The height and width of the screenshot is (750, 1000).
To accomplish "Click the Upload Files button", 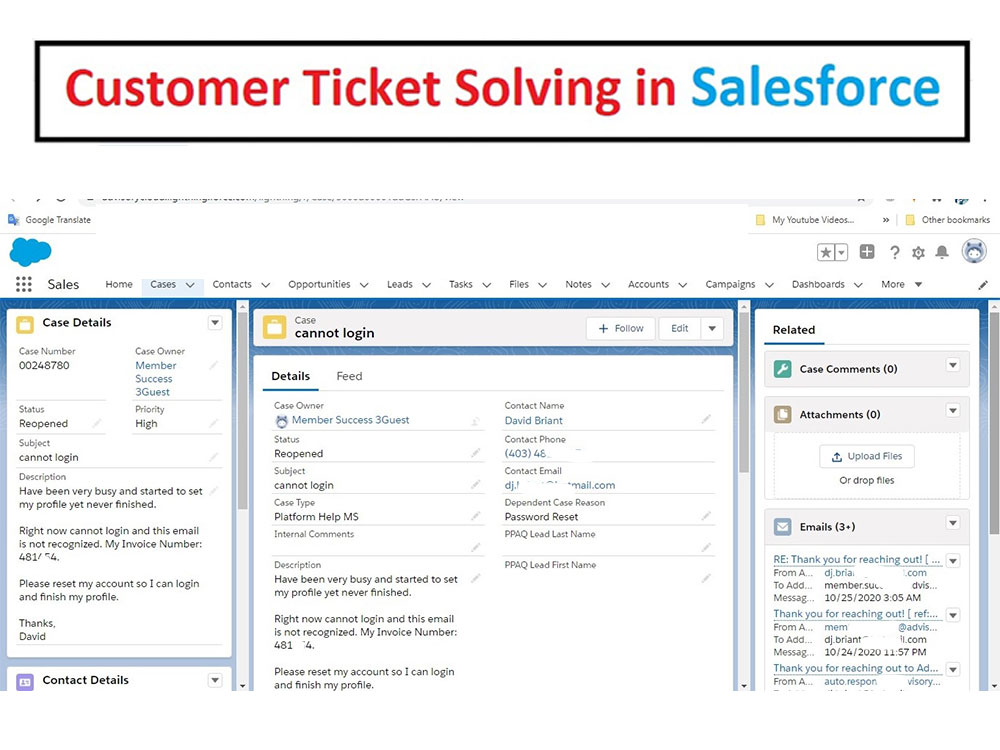I will coord(867,457).
